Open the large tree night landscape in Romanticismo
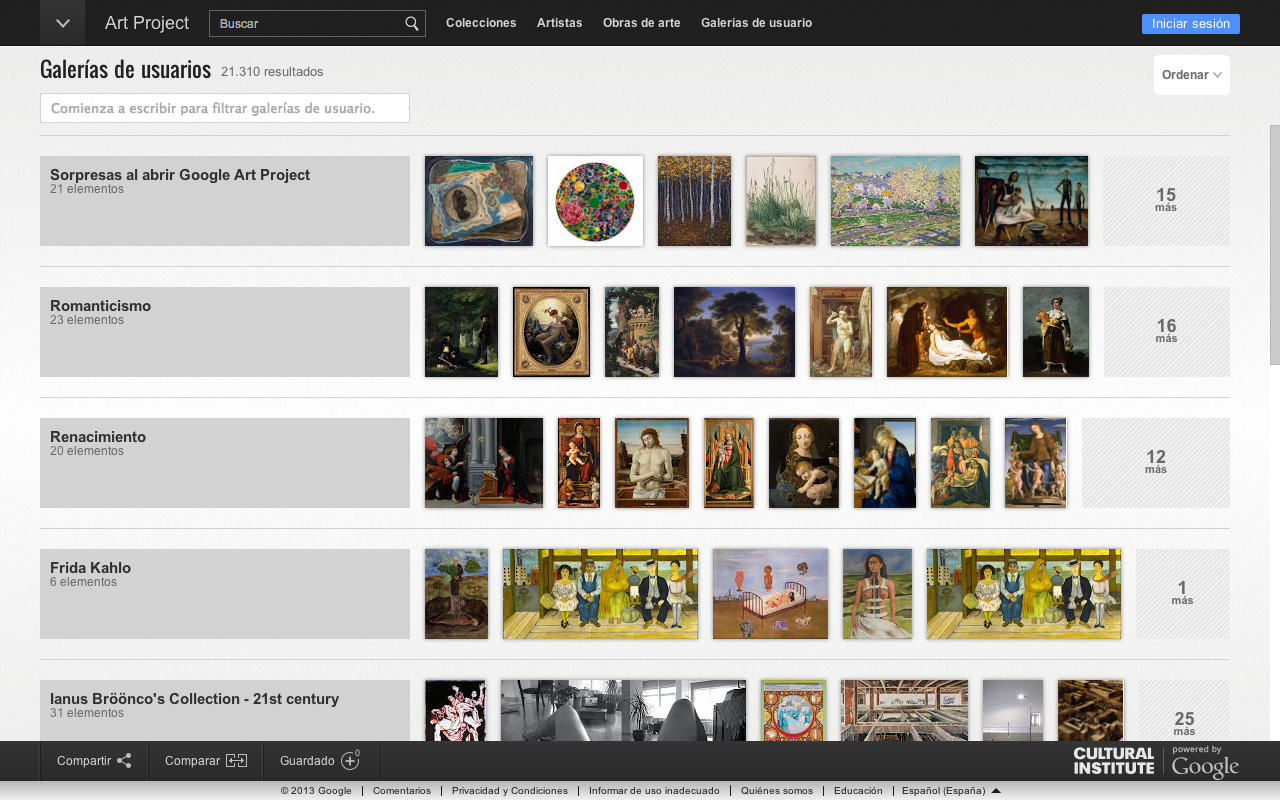 coord(734,332)
